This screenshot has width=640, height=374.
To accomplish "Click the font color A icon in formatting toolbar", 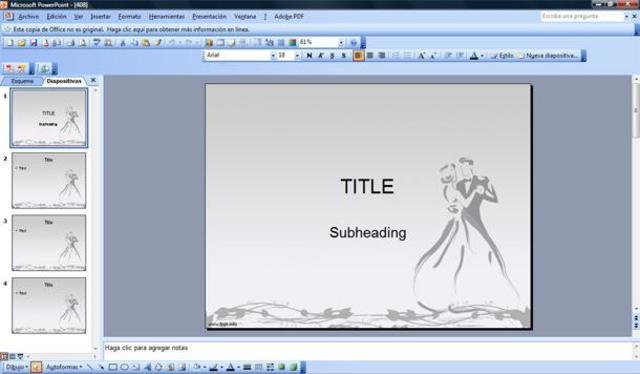I will point(473,56).
